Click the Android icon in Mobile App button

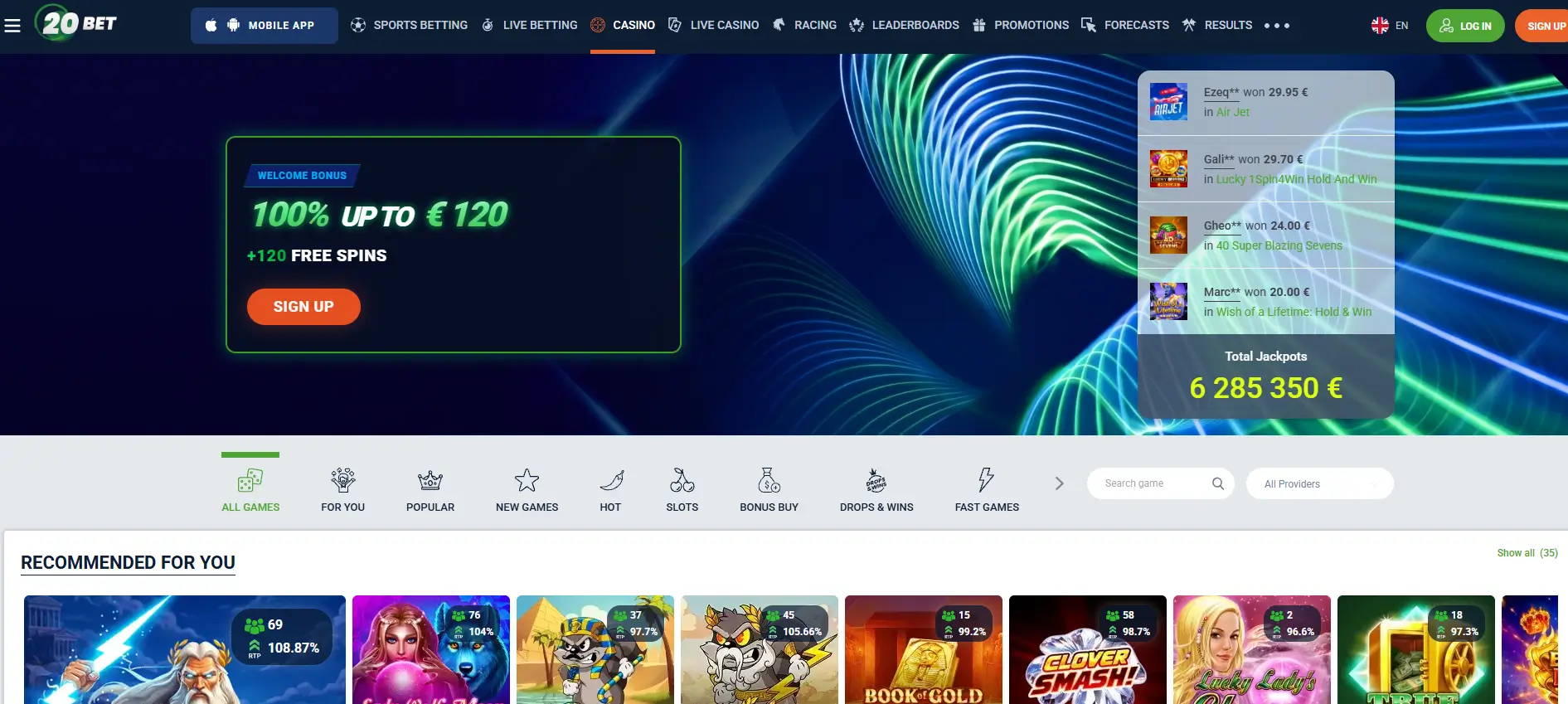click(x=234, y=26)
